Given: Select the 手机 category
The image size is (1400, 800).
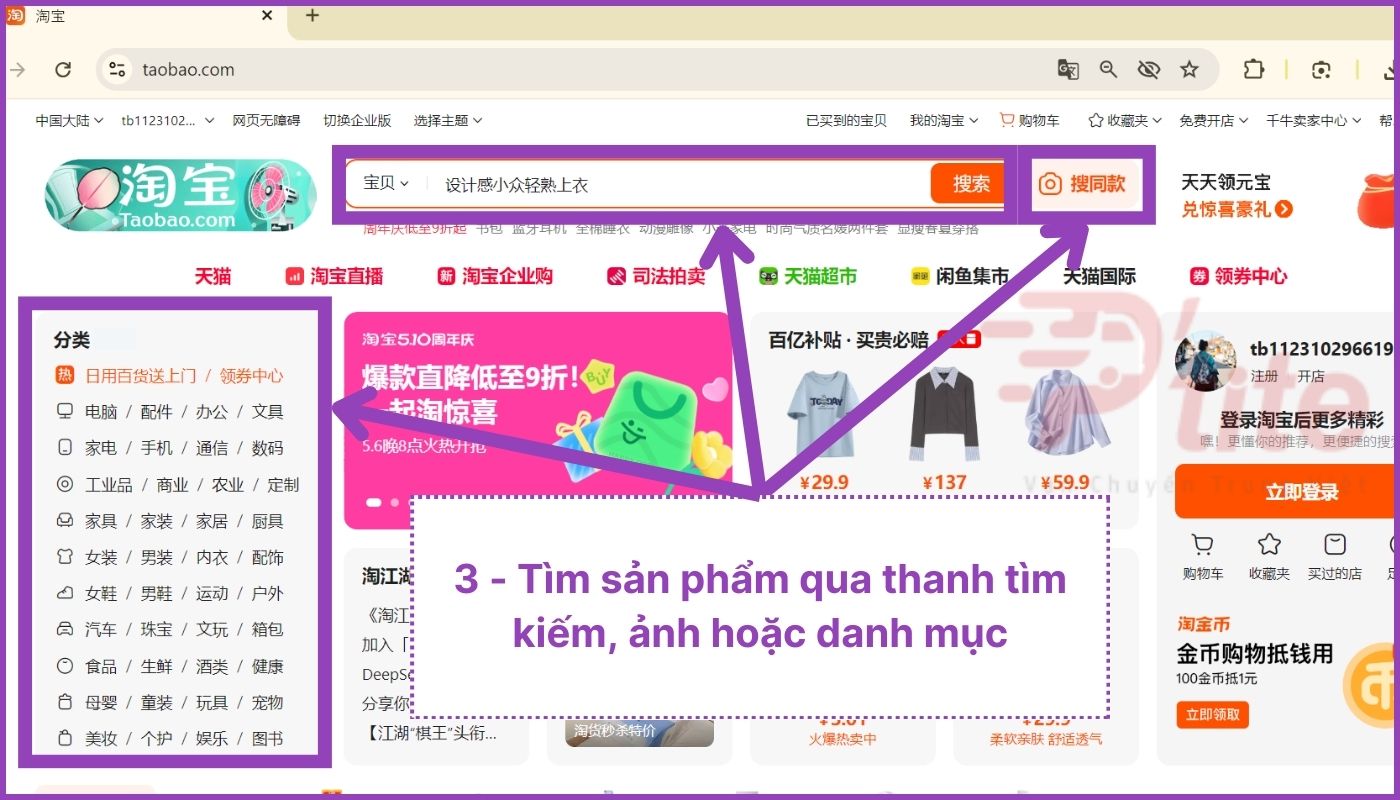Looking at the screenshot, I should (156, 448).
